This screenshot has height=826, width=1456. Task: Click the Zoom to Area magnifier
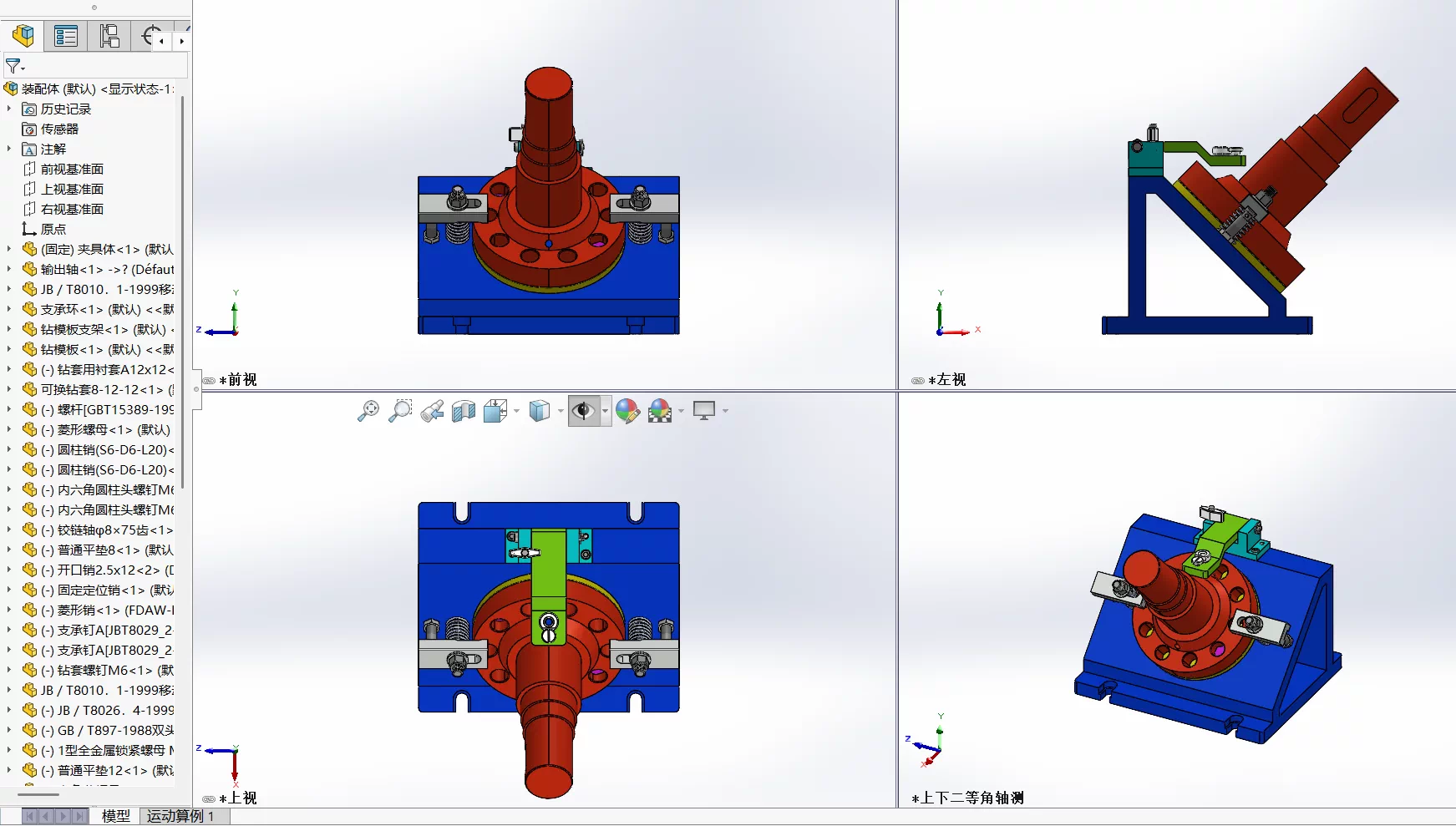click(400, 411)
